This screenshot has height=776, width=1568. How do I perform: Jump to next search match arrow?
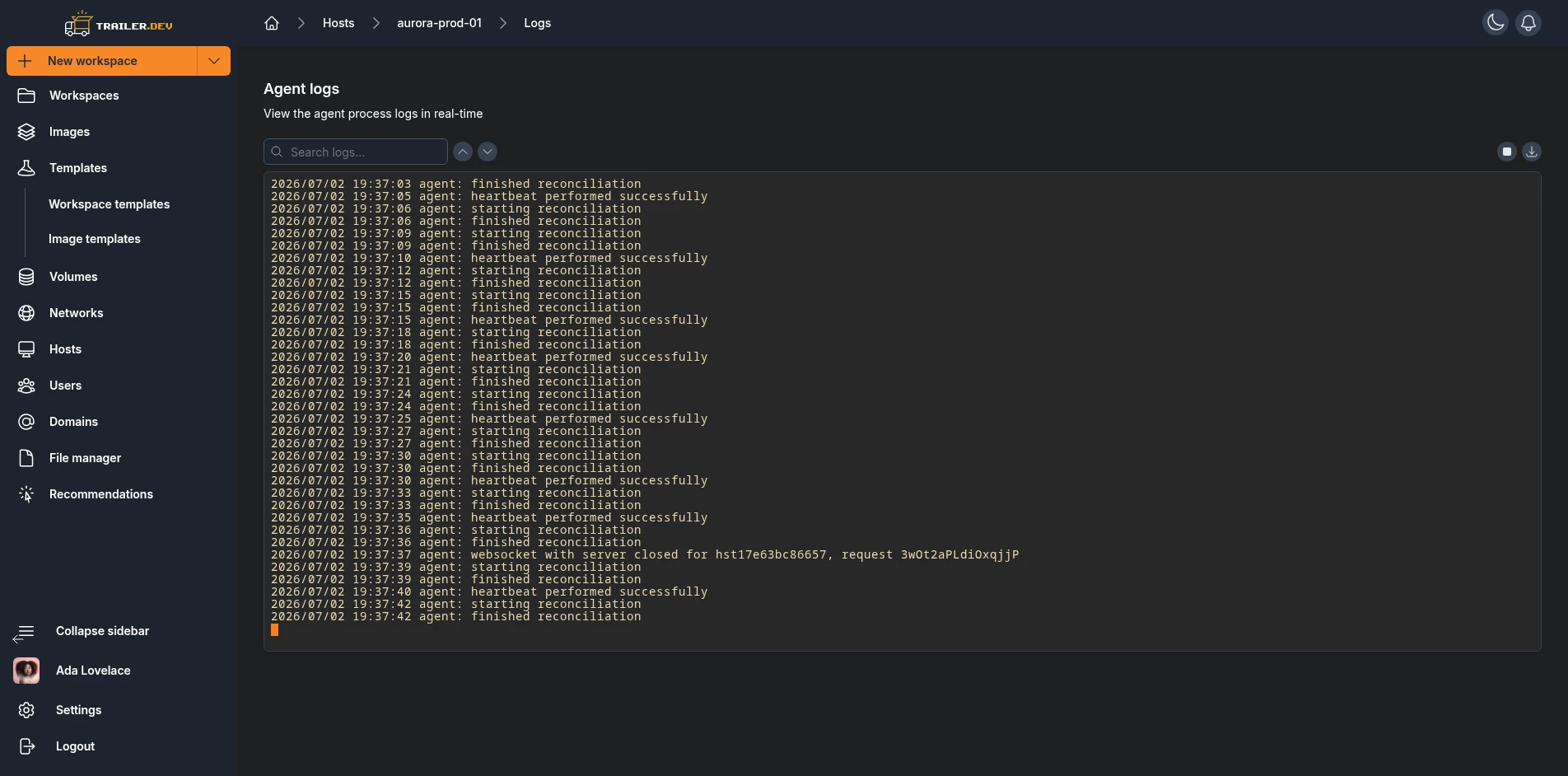pos(488,152)
